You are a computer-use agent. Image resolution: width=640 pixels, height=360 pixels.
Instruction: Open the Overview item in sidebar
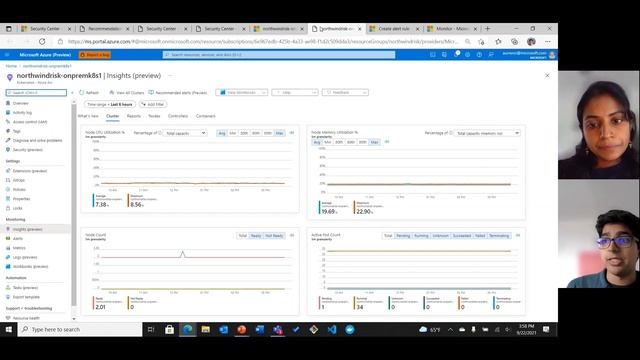[x=20, y=103]
